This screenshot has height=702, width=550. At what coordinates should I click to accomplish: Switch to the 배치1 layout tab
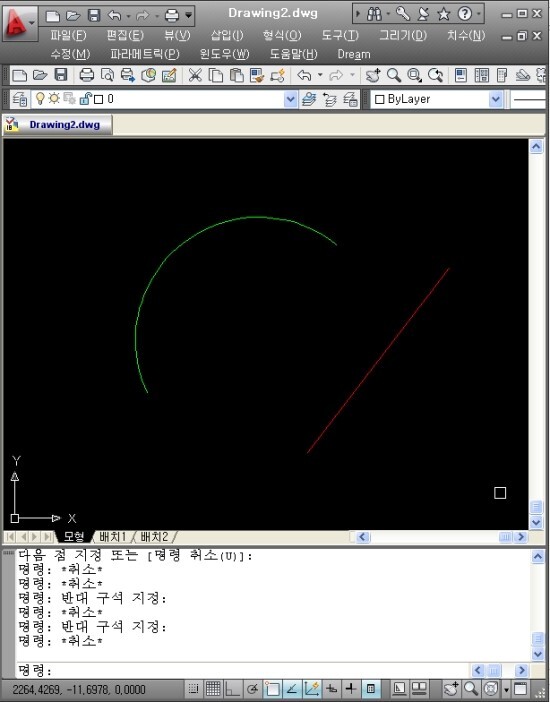pyautogui.click(x=112, y=536)
